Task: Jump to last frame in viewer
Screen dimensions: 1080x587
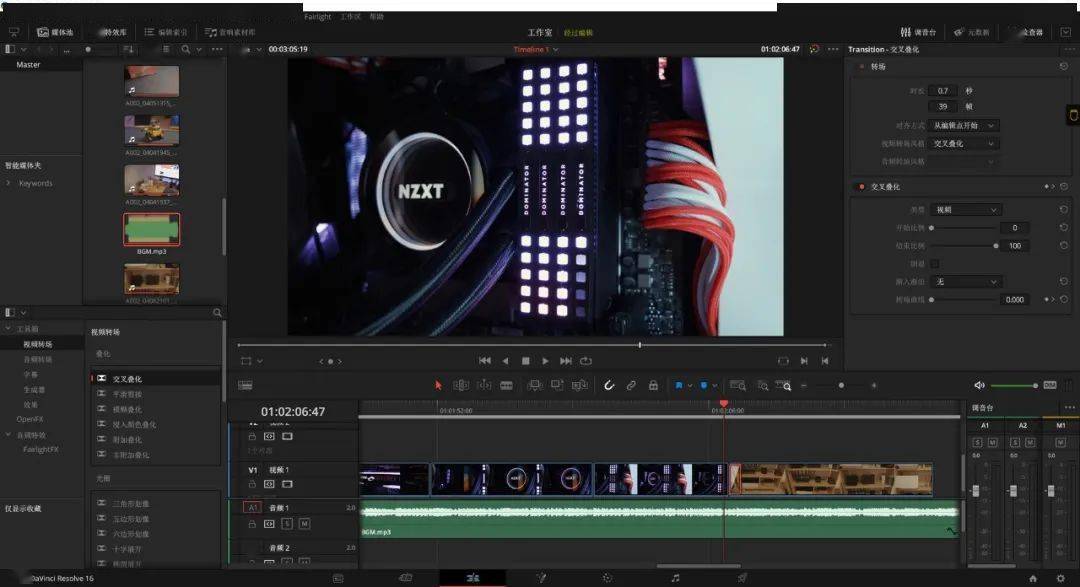Action: 565,360
